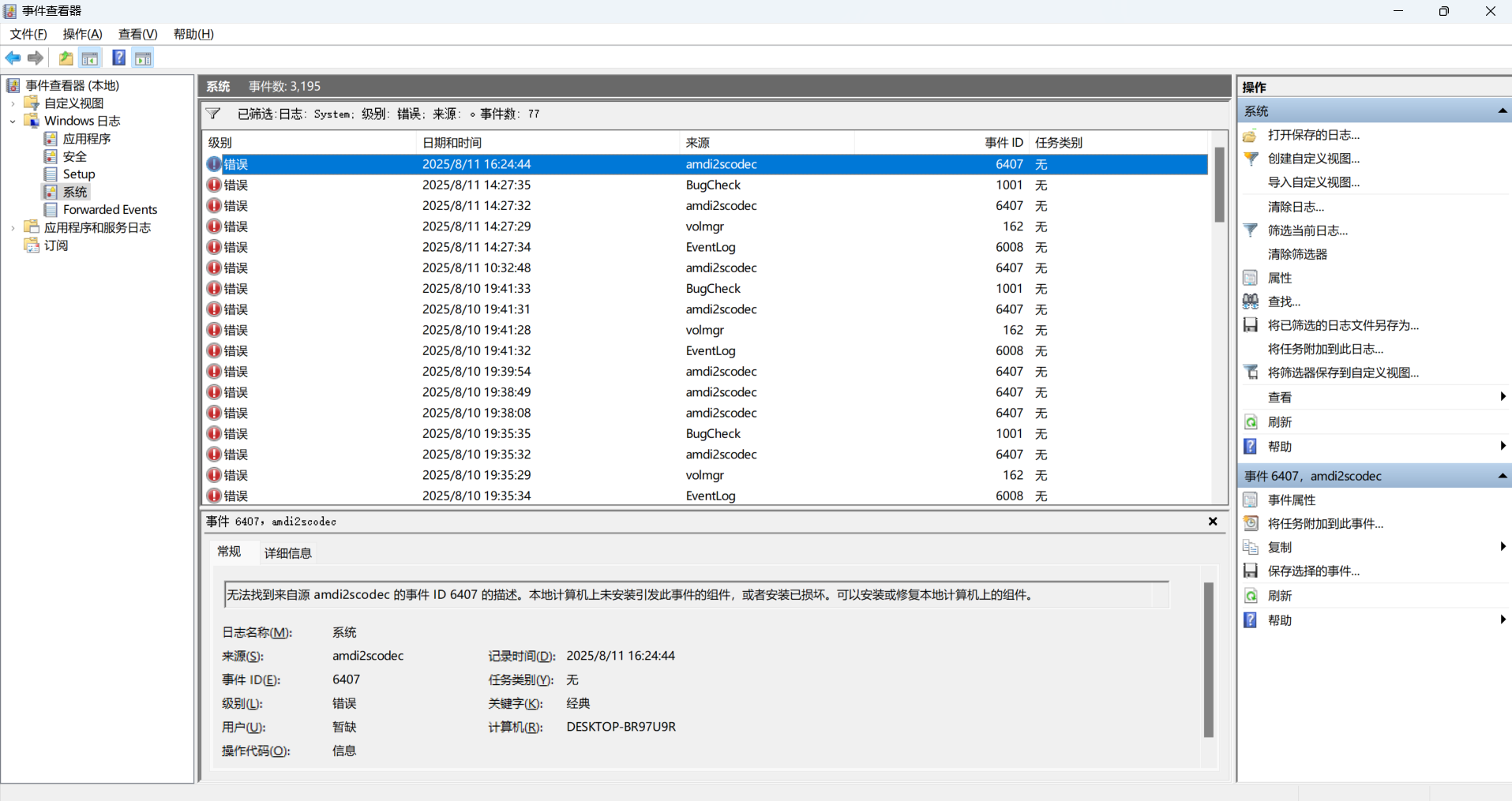Click the event description text box
Viewport: 1512px width, 801px height.
pyautogui.click(x=696, y=595)
